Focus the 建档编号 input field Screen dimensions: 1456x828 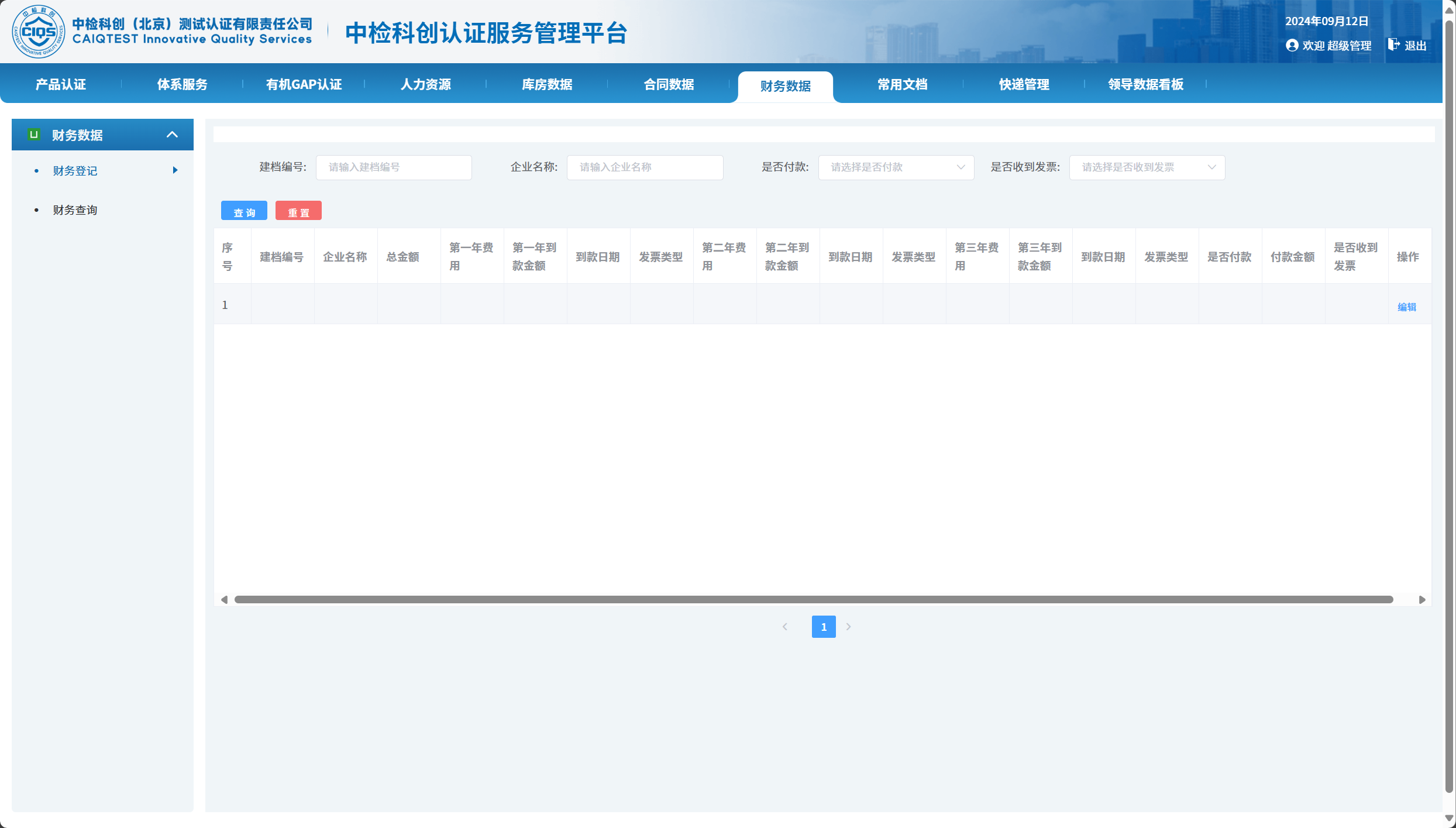[x=394, y=167]
